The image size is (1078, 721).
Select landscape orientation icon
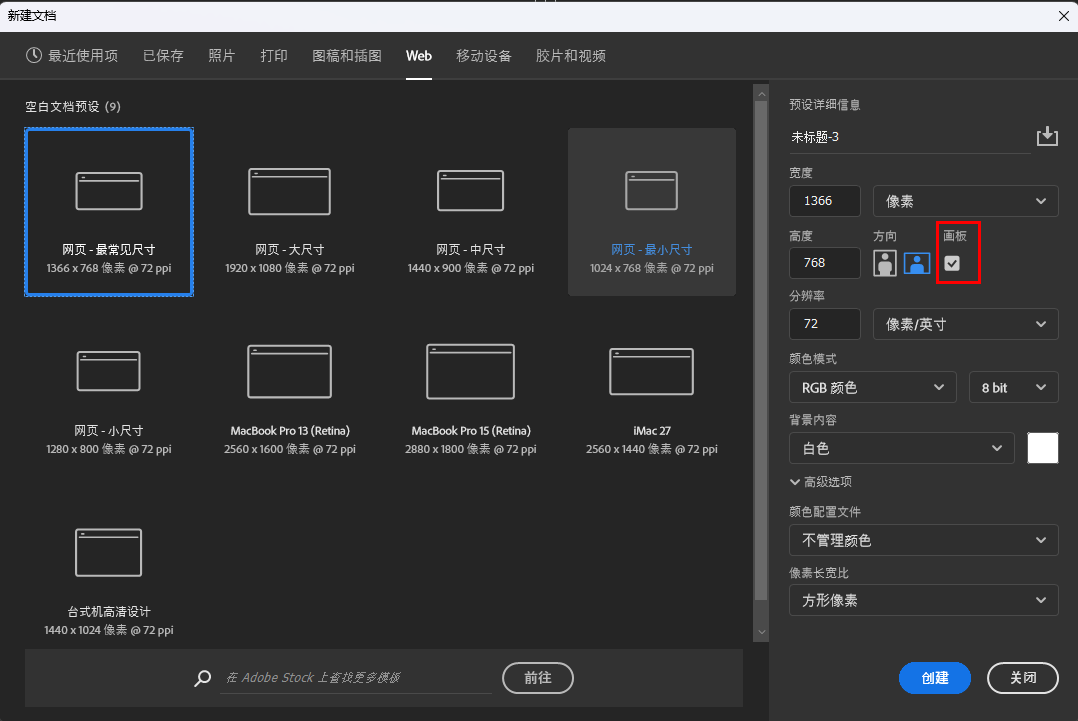click(x=916, y=263)
